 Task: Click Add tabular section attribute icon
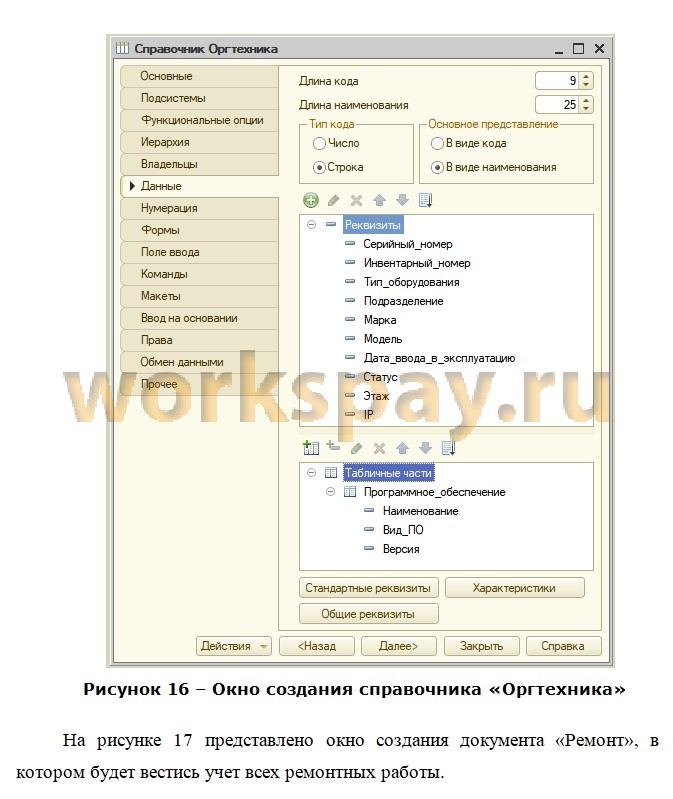333,448
